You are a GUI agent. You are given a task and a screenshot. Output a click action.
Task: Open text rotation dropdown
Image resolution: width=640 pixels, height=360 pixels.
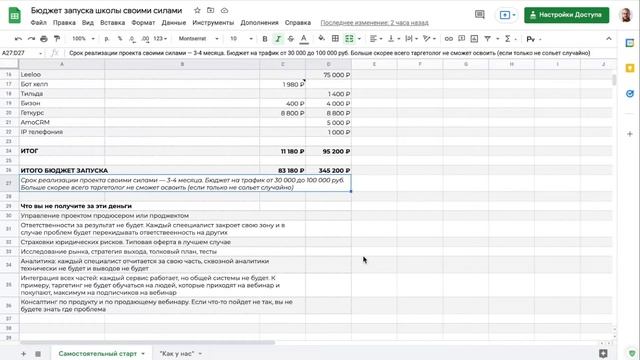pos(429,39)
